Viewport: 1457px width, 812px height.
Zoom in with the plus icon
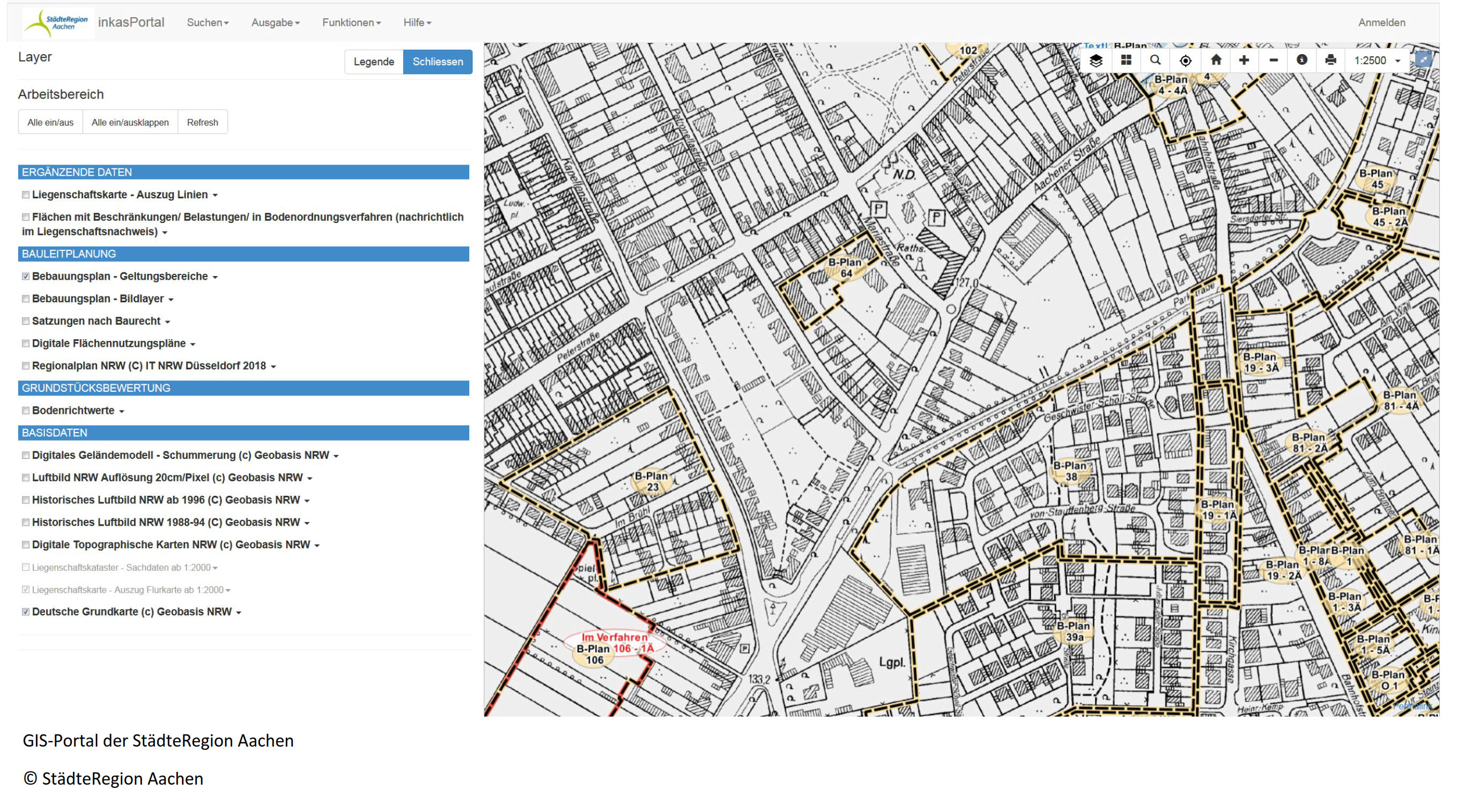pyautogui.click(x=1244, y=61)
